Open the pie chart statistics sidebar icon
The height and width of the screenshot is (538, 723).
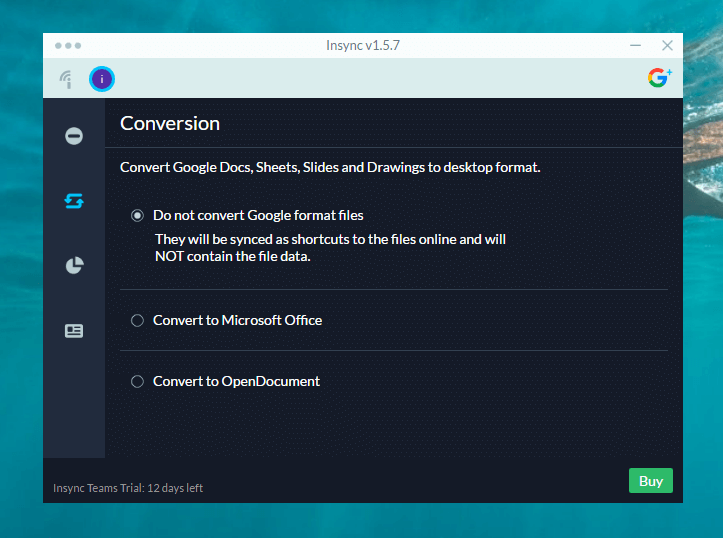(x=74, y=266)
